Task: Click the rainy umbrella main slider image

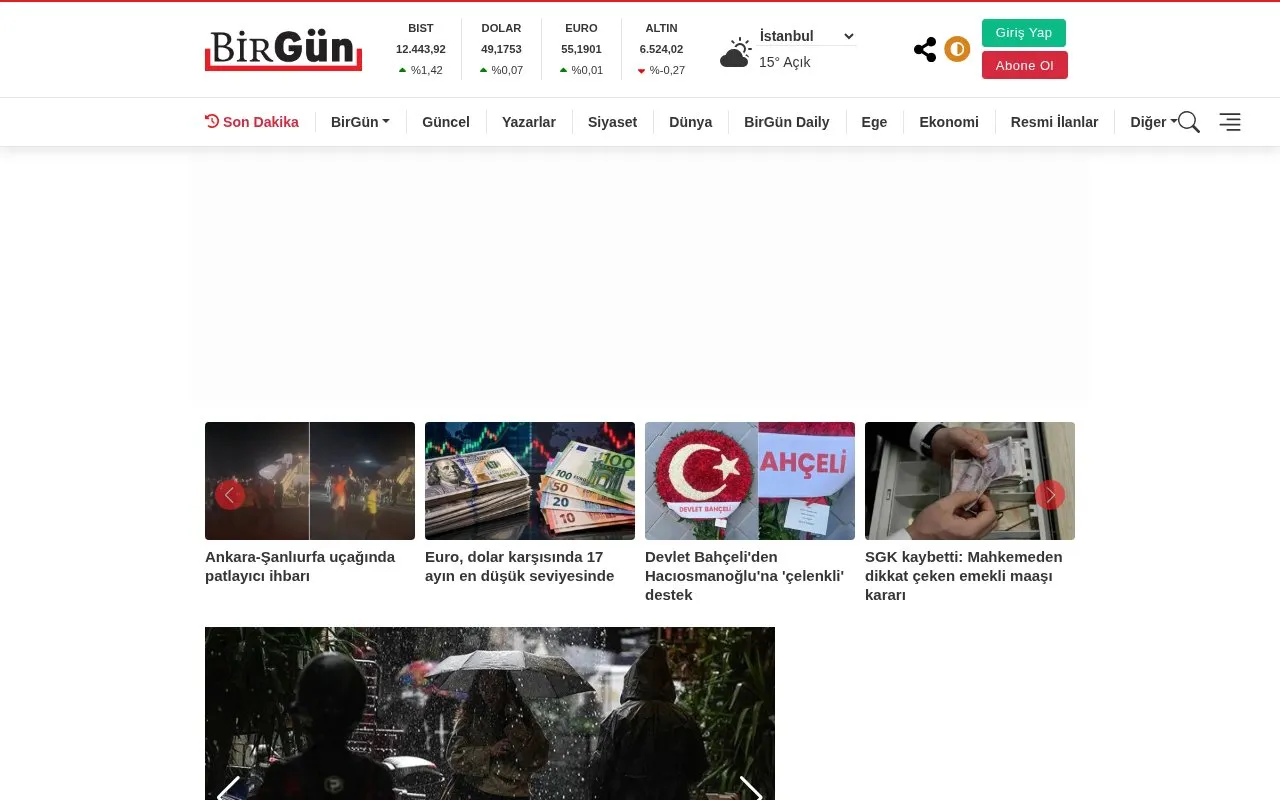Action: tap(490, 713)
